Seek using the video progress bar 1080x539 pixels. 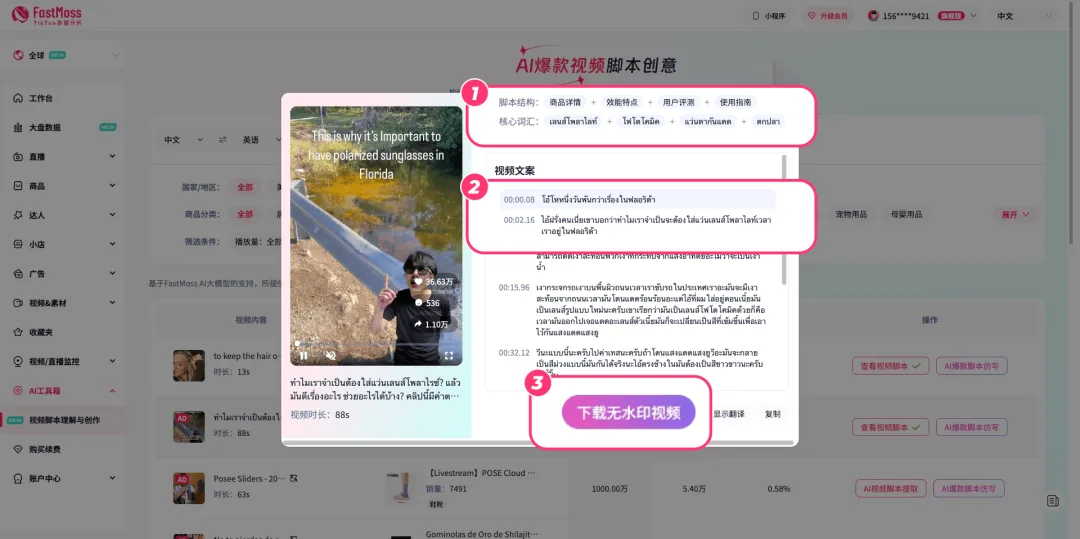coord(375,343)
